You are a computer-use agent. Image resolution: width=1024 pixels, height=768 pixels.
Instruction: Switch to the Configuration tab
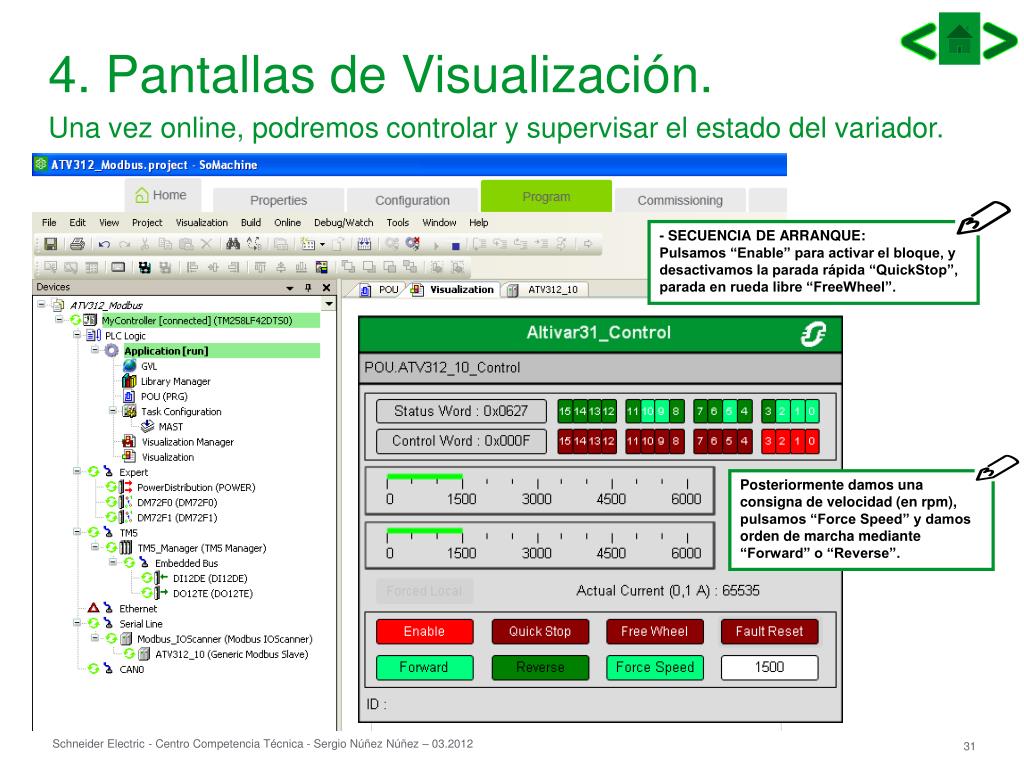pos(412,200)
